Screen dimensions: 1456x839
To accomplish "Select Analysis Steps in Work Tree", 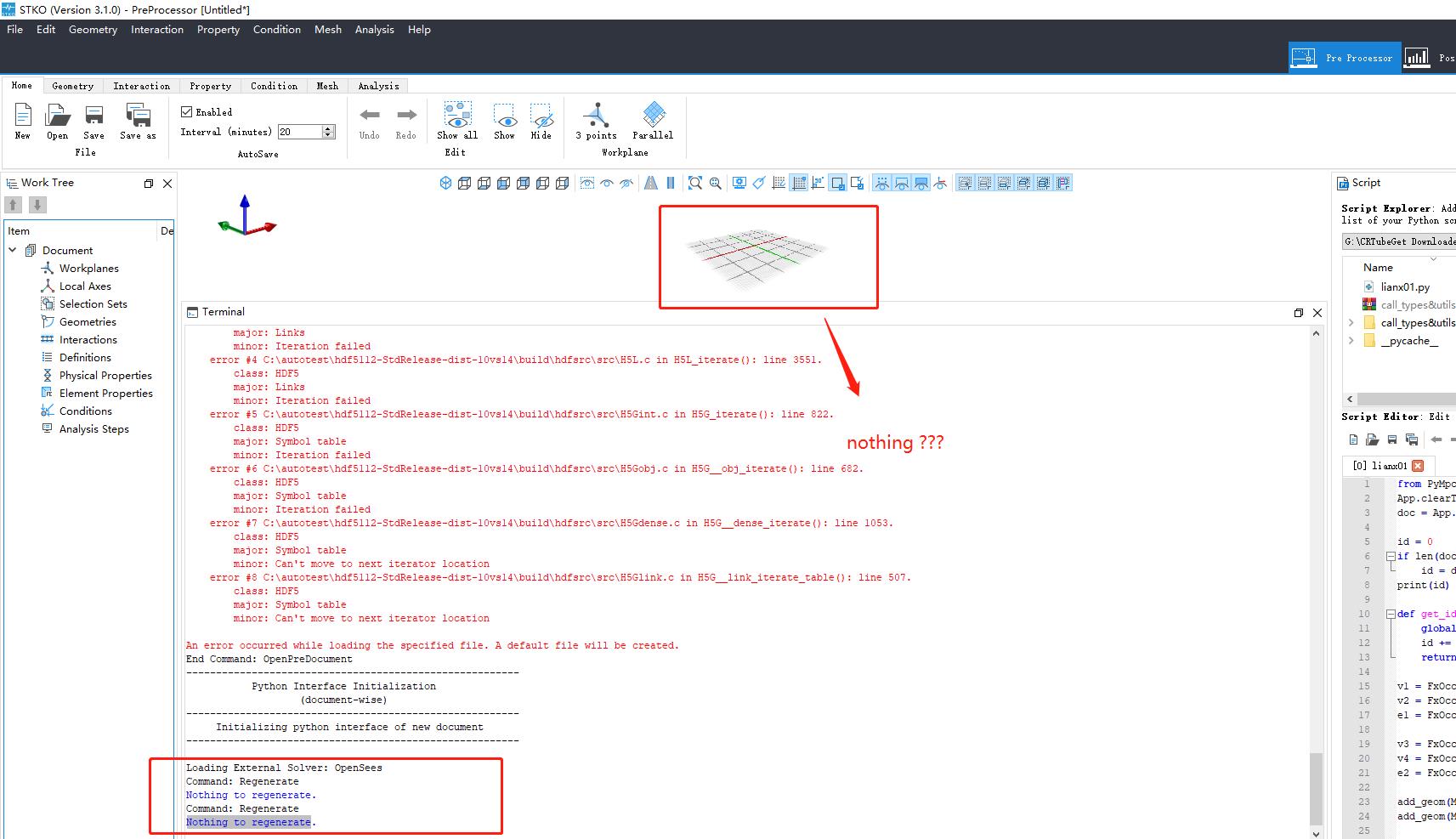I will [94, 429].
